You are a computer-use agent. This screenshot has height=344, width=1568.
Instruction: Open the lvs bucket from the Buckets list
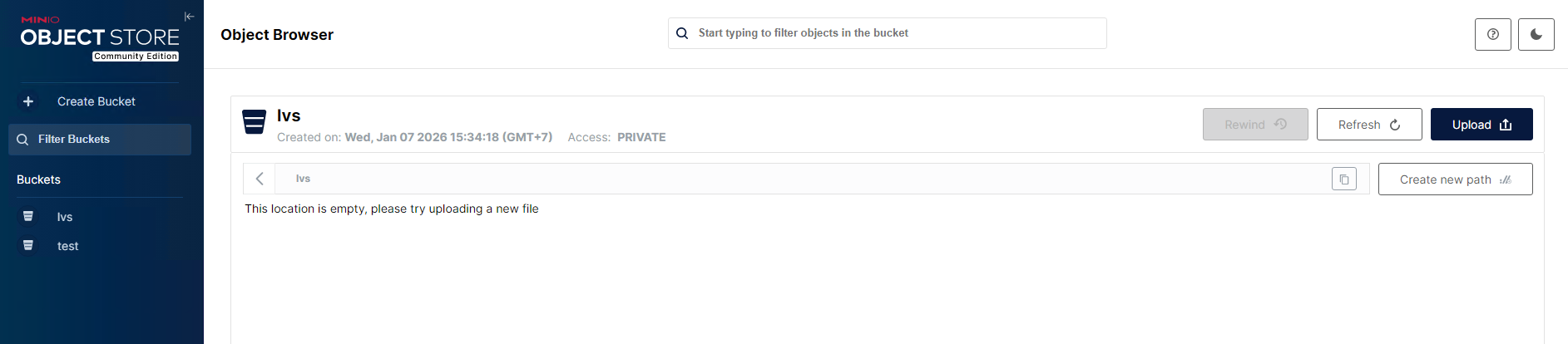click(x=65, y=217)
